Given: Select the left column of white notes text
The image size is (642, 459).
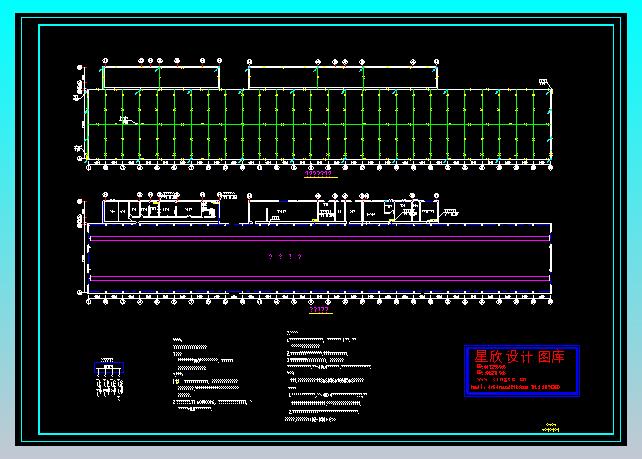Looking at the screenshot, I should pos(212,374).
